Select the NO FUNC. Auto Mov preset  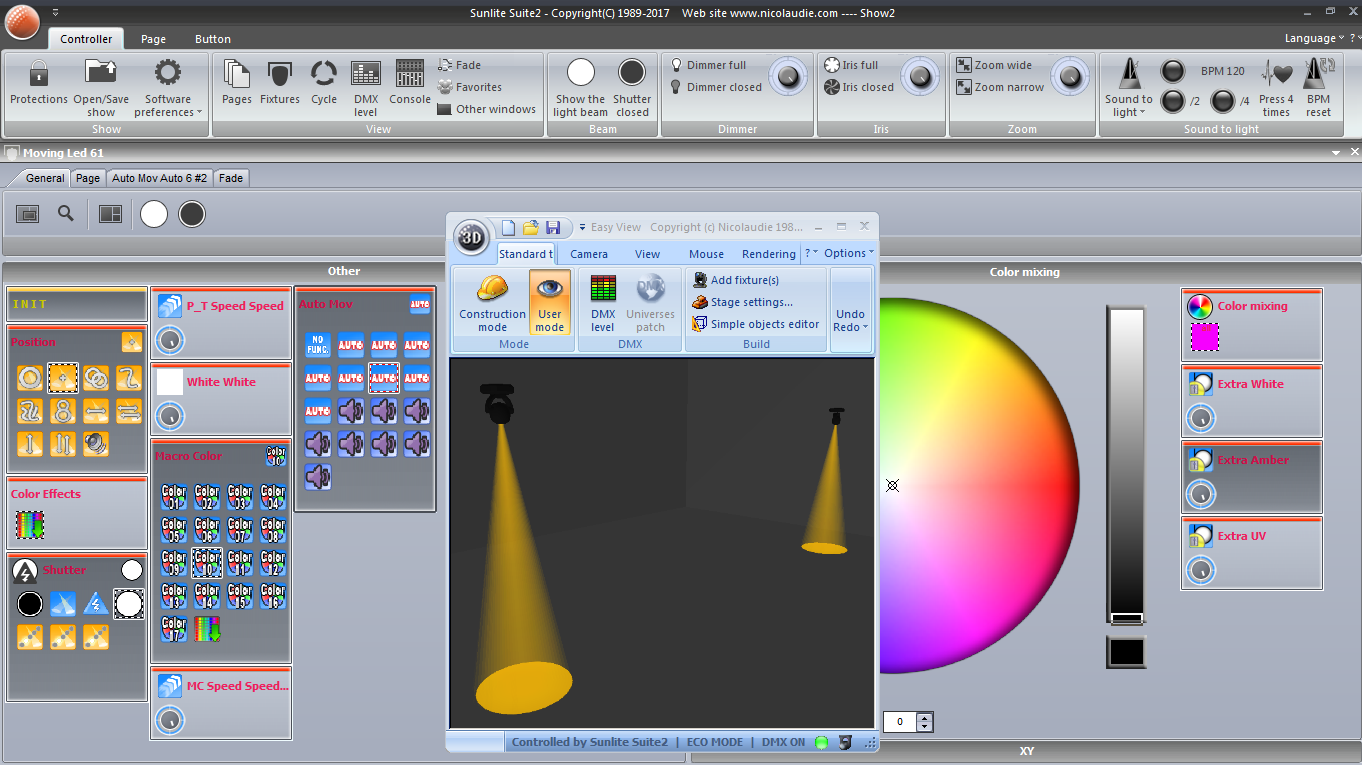pos(317,345)
